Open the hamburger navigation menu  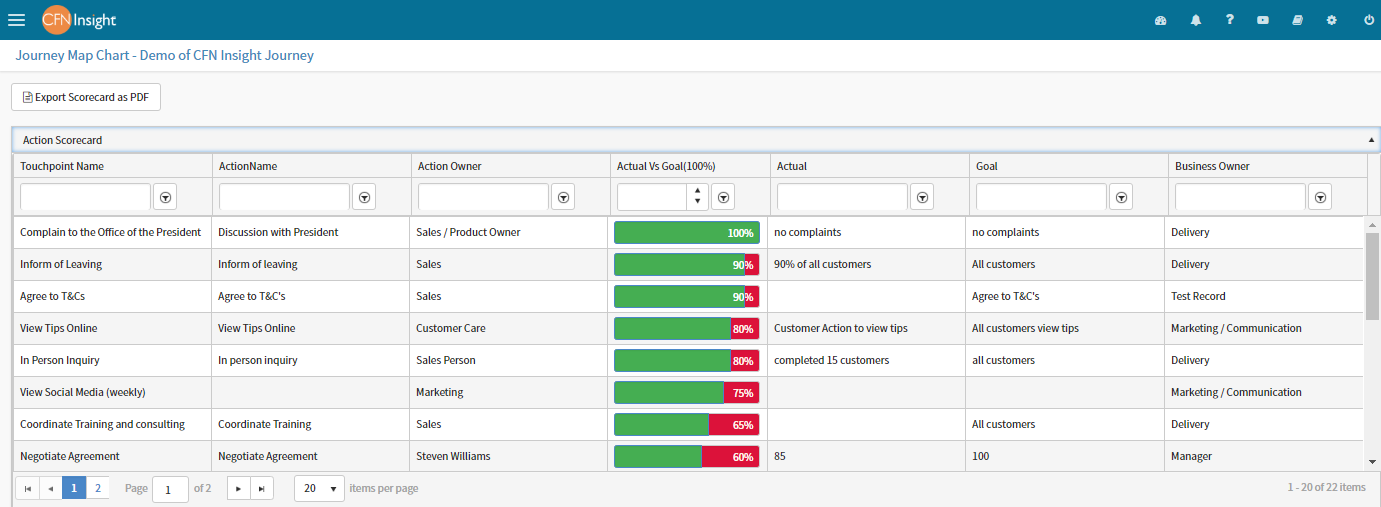16,20
